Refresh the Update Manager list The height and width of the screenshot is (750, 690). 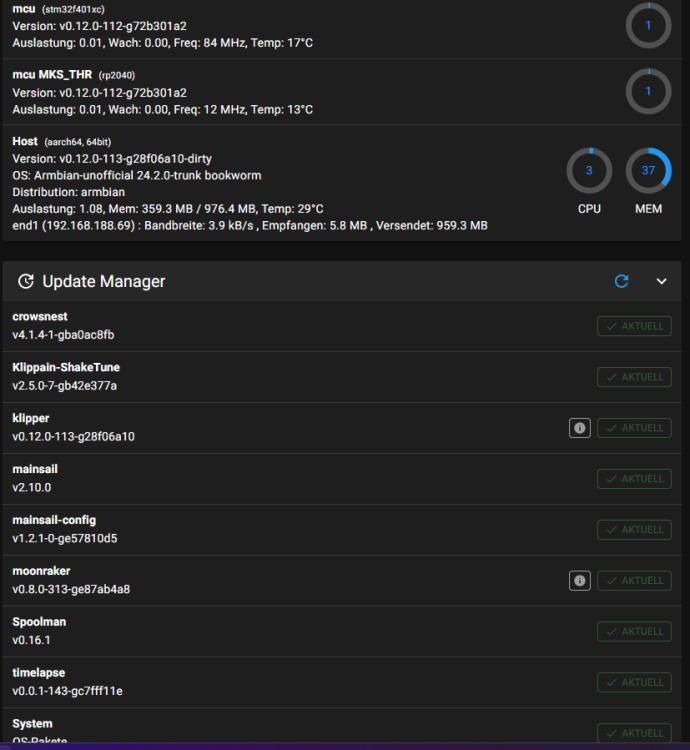point(622,282)
